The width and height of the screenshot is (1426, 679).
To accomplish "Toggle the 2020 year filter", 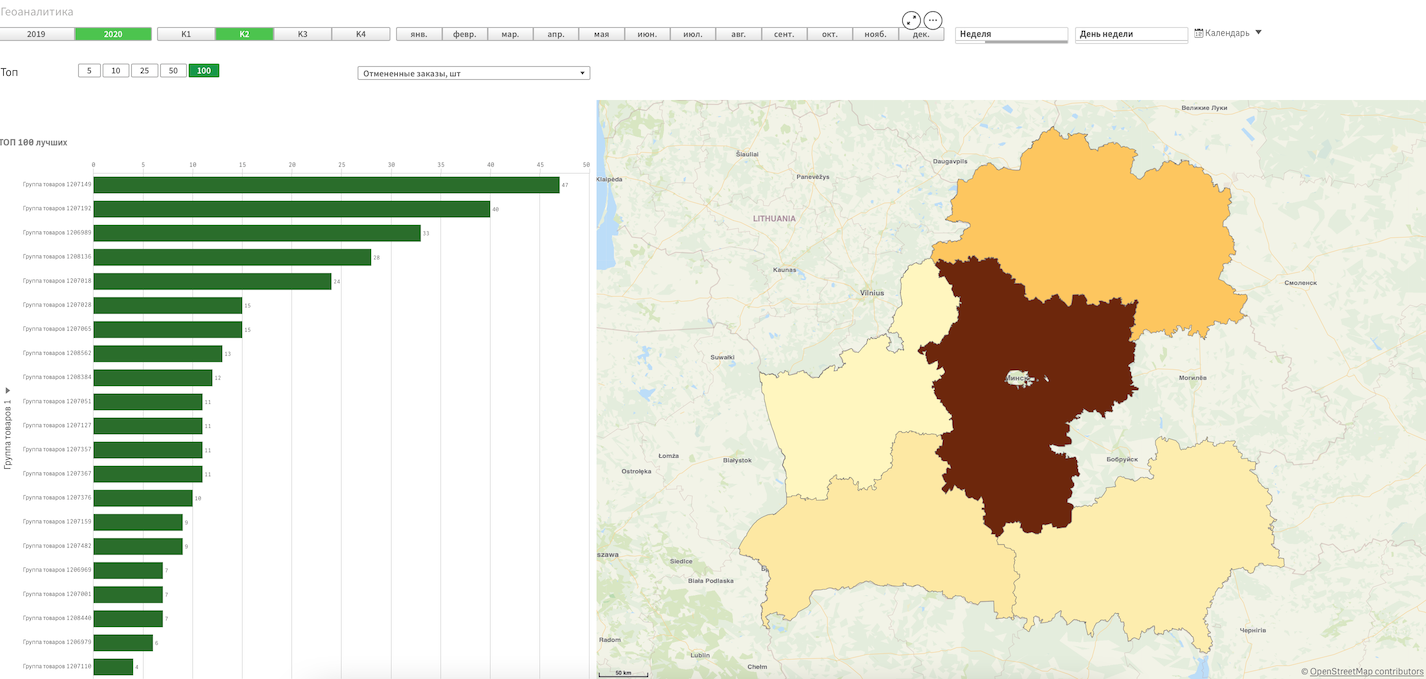I will click(x=113, y=34).
